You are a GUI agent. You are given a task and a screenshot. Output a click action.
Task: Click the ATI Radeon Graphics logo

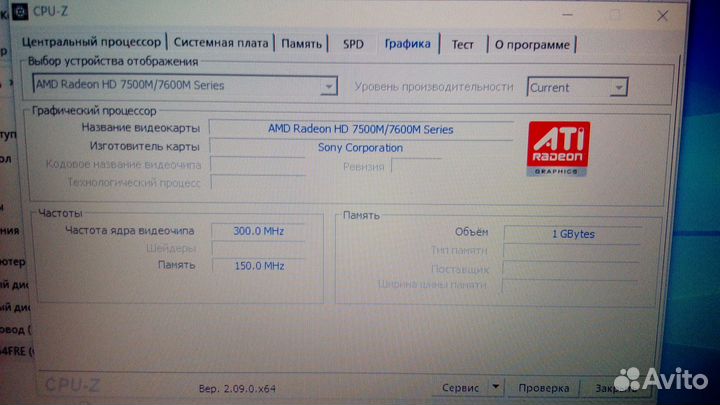click(x=558, y=149)
